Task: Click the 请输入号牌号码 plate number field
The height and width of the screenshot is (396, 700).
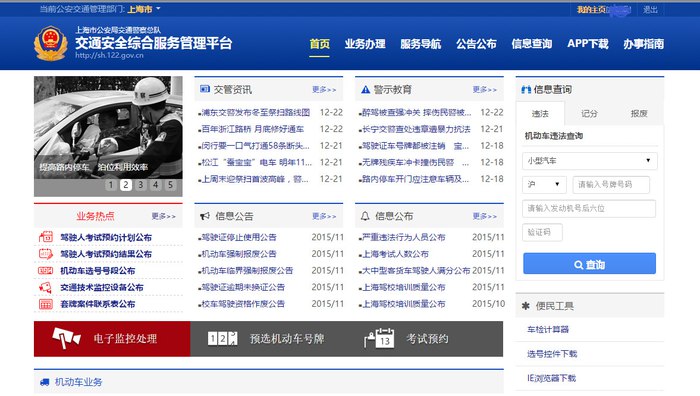Action: pyautogui.click(x=611, y=184)
